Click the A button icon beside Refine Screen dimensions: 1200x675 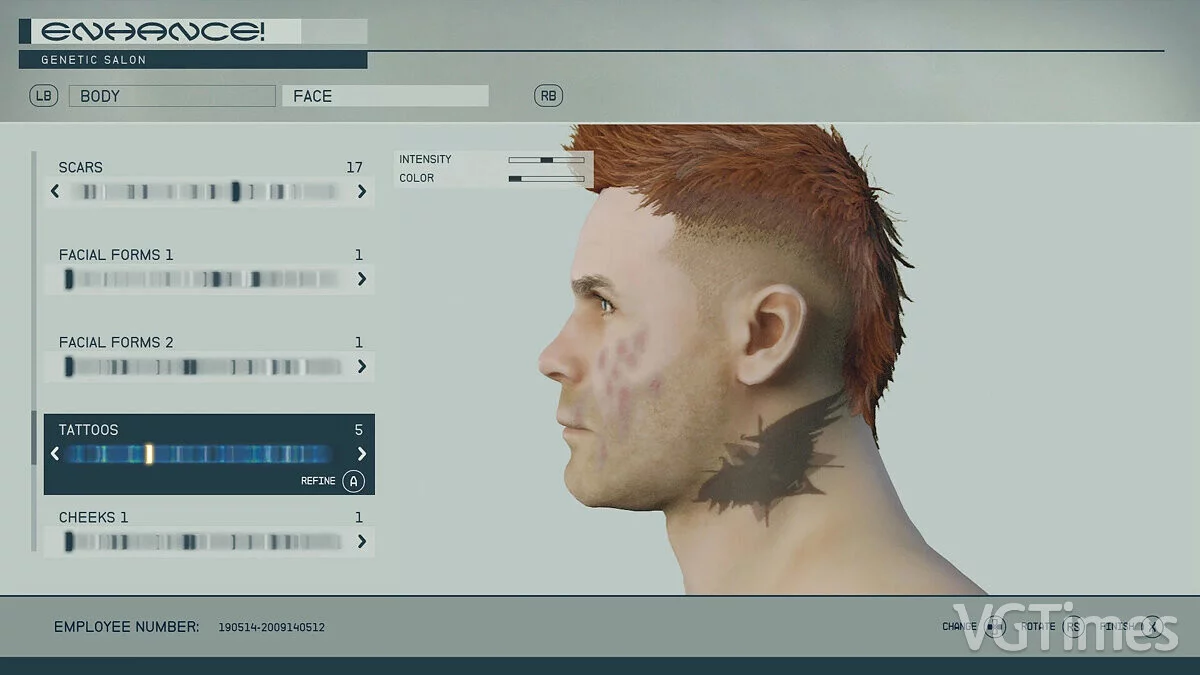[353, 481]
